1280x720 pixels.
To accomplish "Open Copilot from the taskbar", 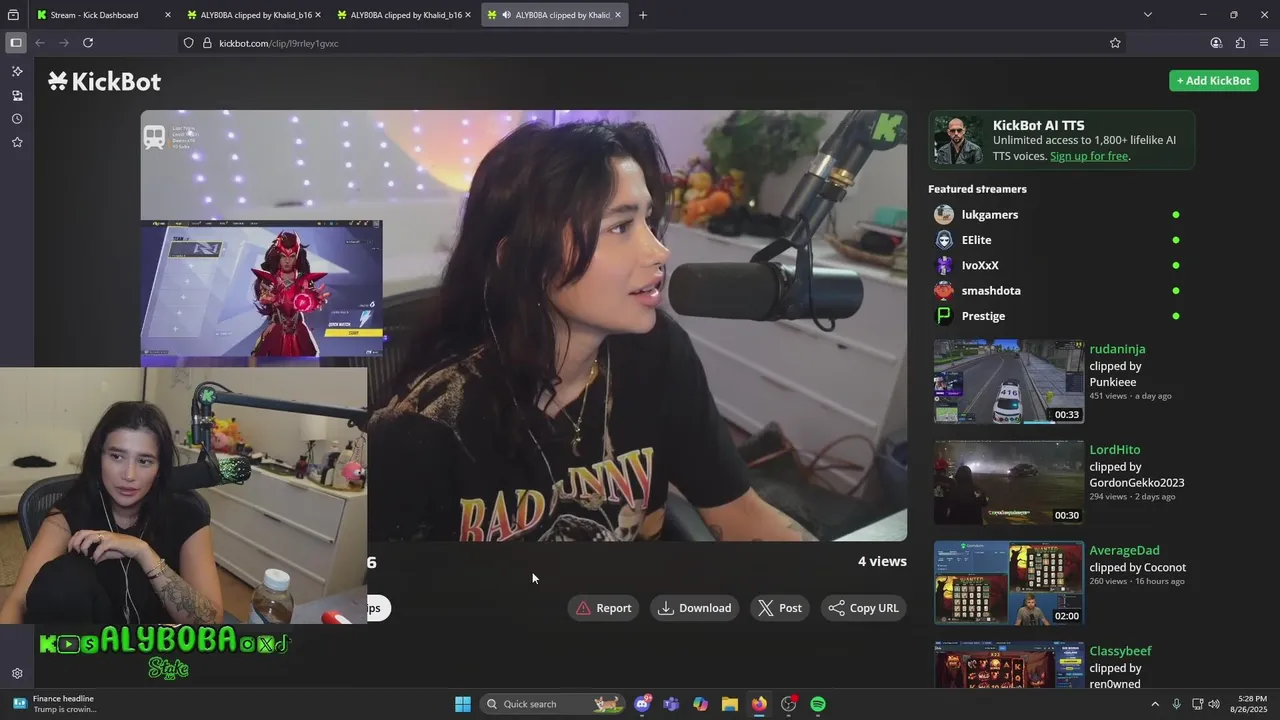I will click(x=700, y=704).
